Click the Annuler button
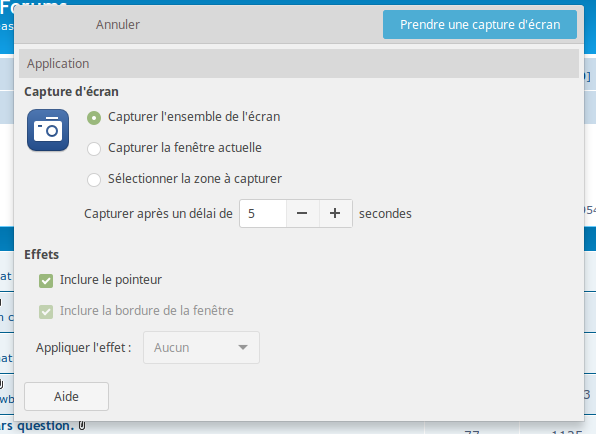Viewport: 596px width, 434px height. point(118,24)
